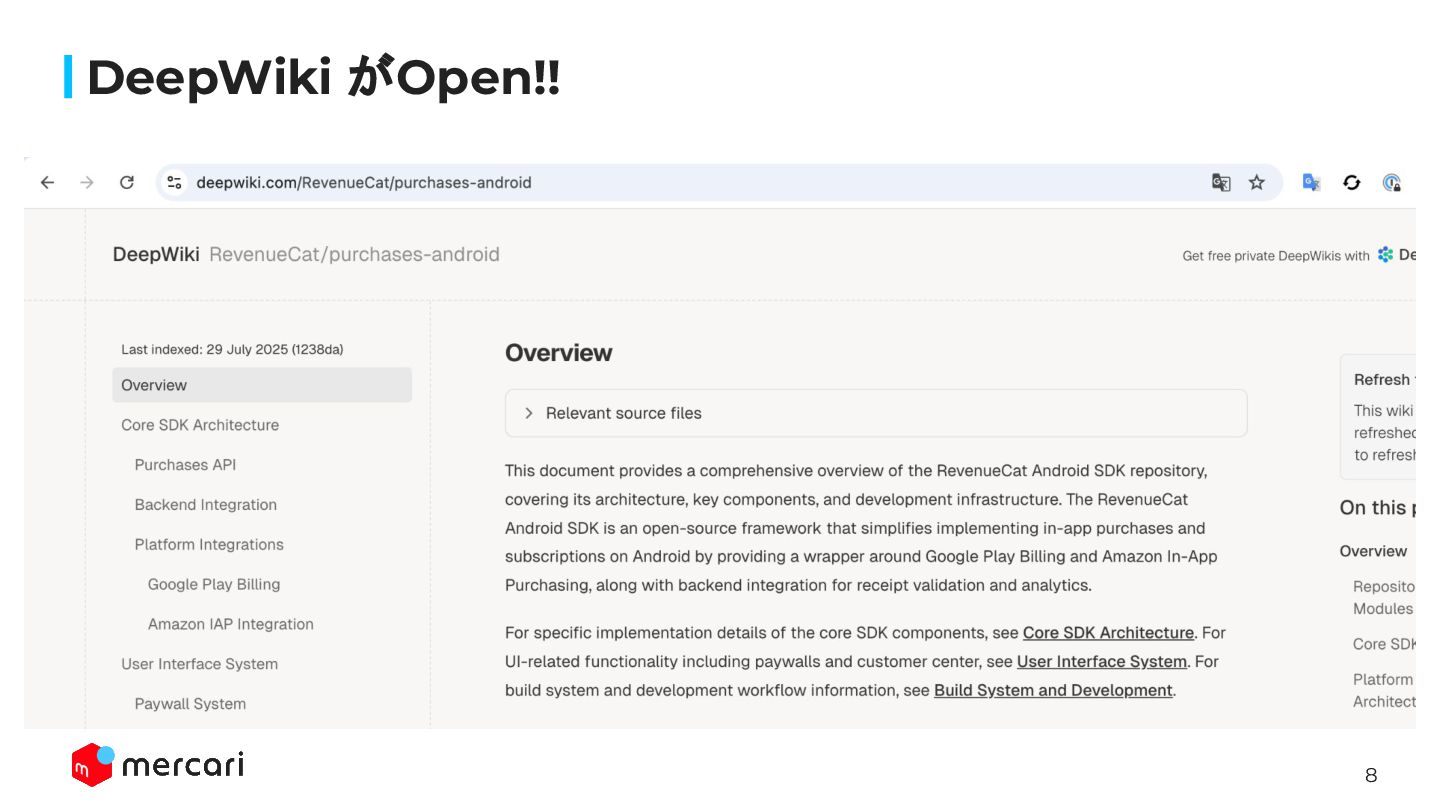Click the mercari logo

coord(158,765)
